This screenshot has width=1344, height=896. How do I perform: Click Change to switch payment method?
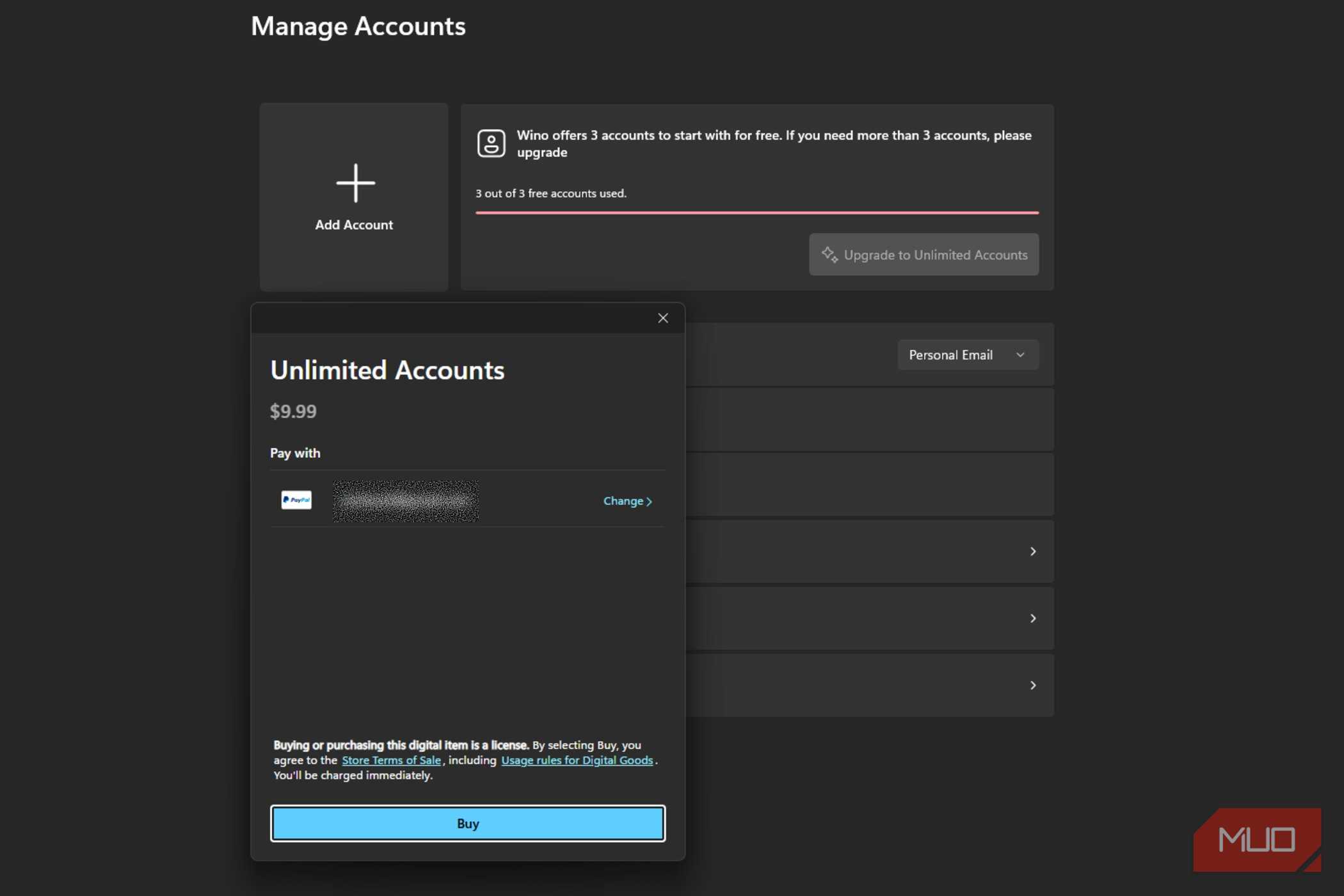(x=623, y=501)
